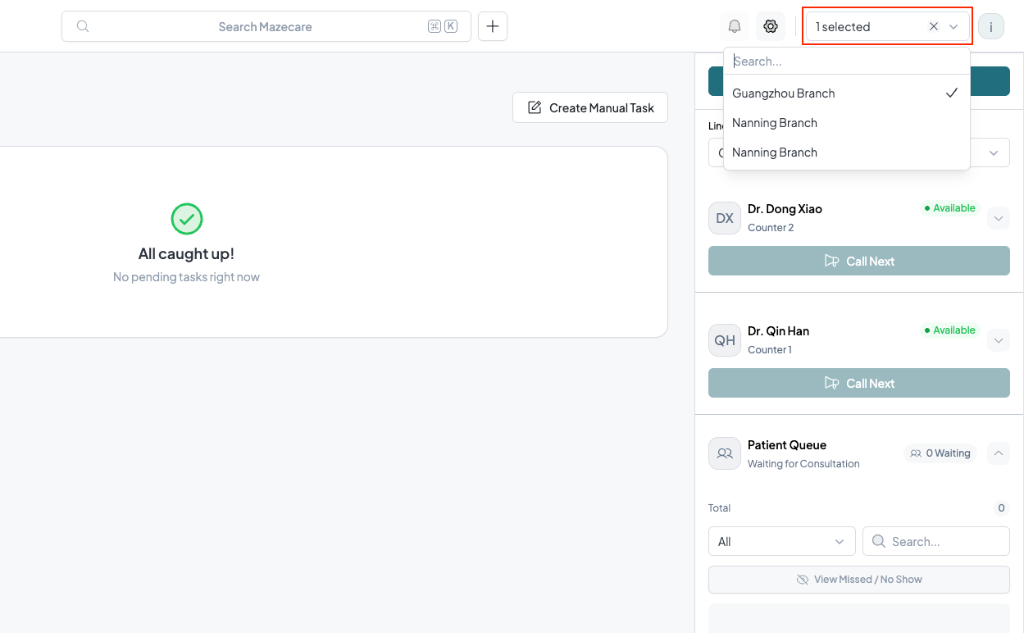
Task: Click Call Next for Dr. Dong Xiao
Action: [859, 261]
